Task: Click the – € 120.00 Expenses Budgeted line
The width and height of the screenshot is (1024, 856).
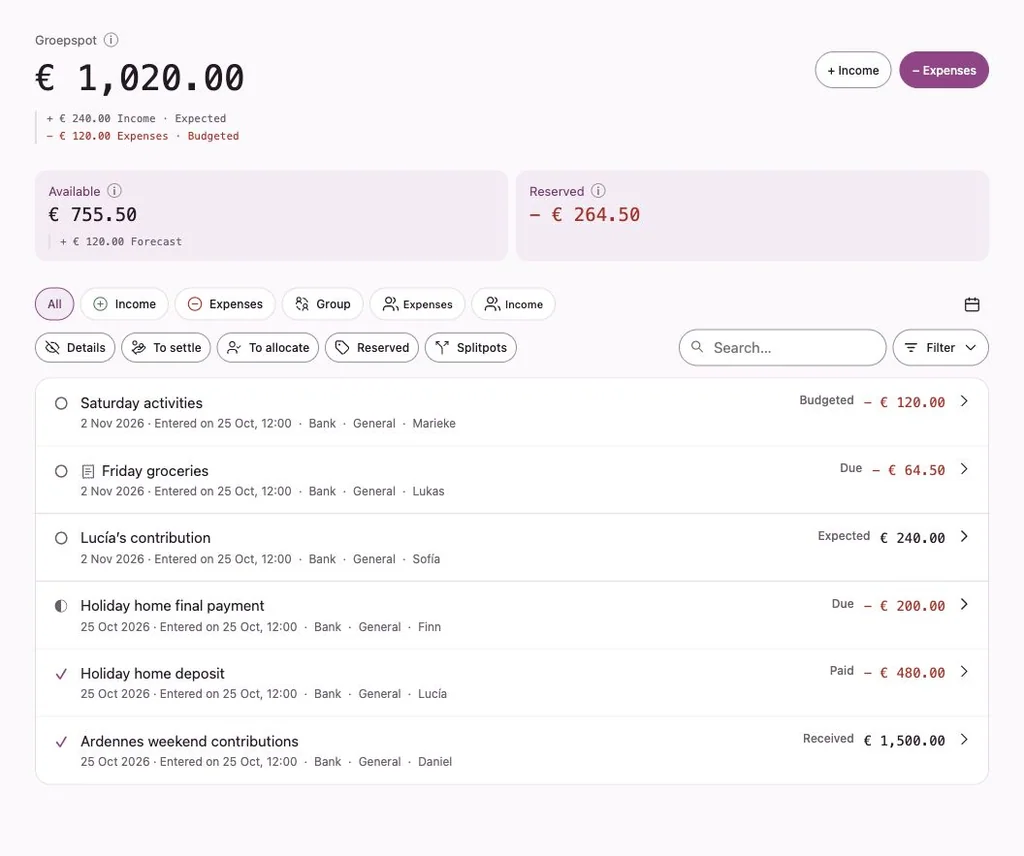Action: [142, 136]
